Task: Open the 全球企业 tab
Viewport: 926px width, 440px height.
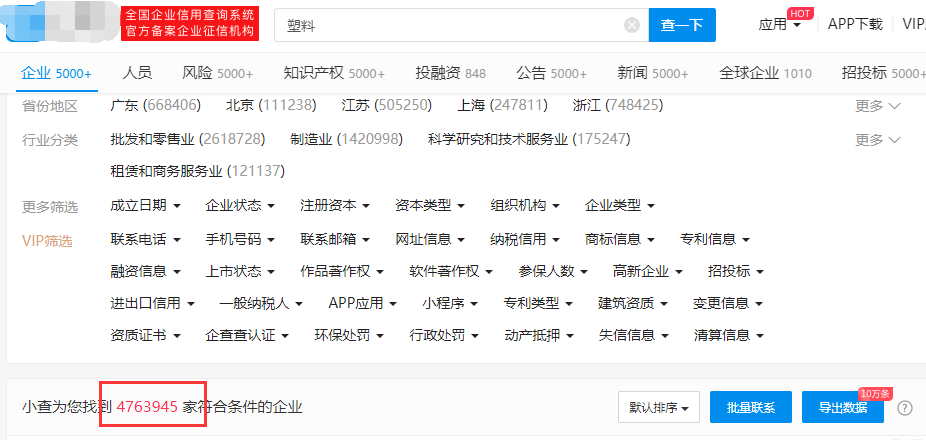Action: coord(765,73)
